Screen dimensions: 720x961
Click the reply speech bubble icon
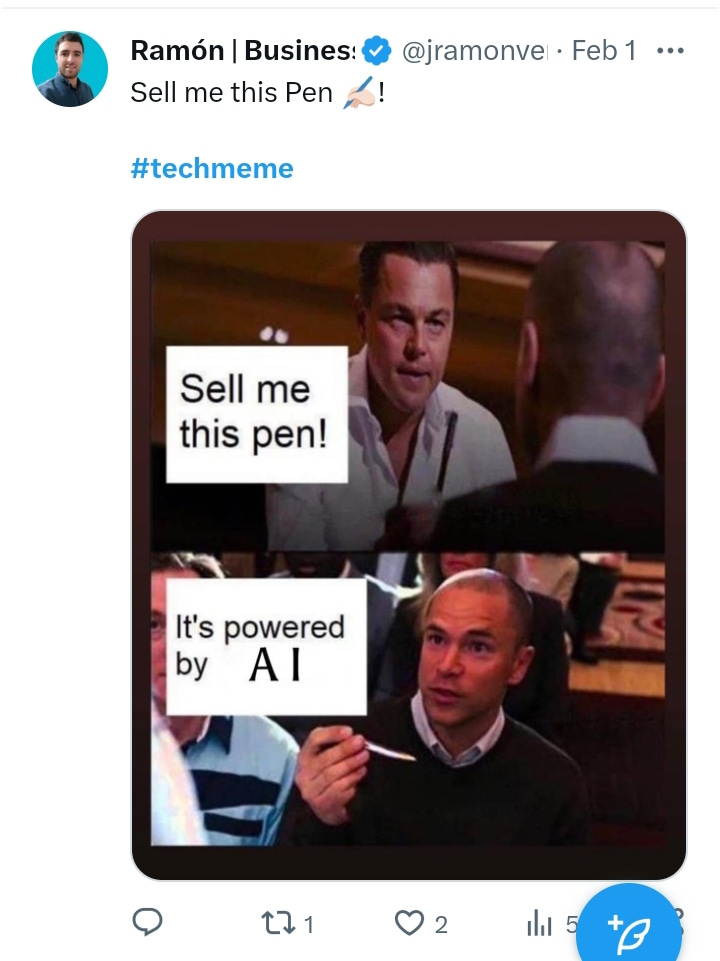click(148, 922)
